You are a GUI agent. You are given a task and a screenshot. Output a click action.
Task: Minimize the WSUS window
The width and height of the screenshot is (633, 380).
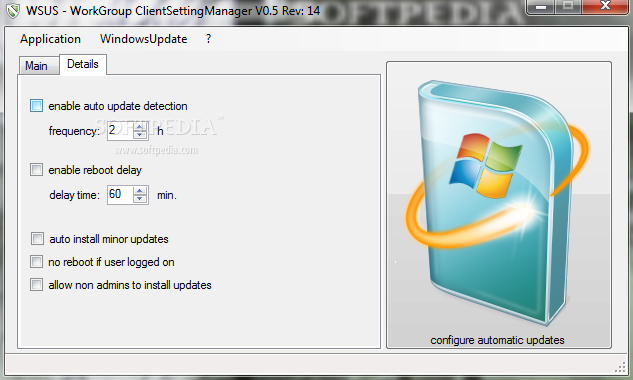[541, 6]
